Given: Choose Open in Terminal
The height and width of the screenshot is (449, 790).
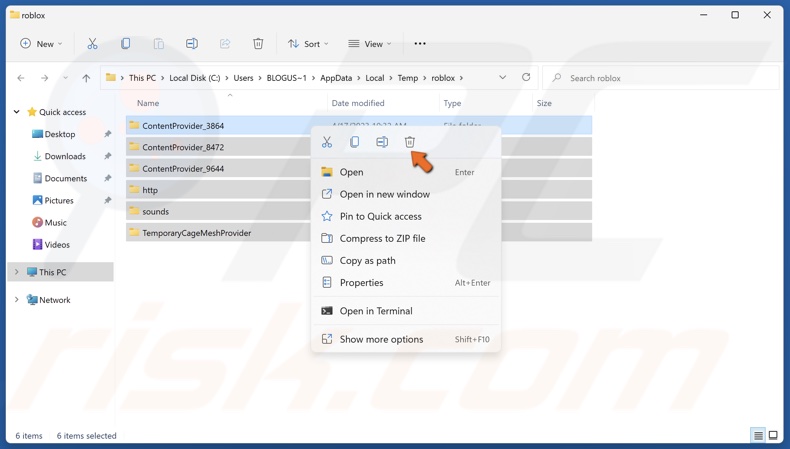Looking at the screenshot, I should (x=406, y=311).
